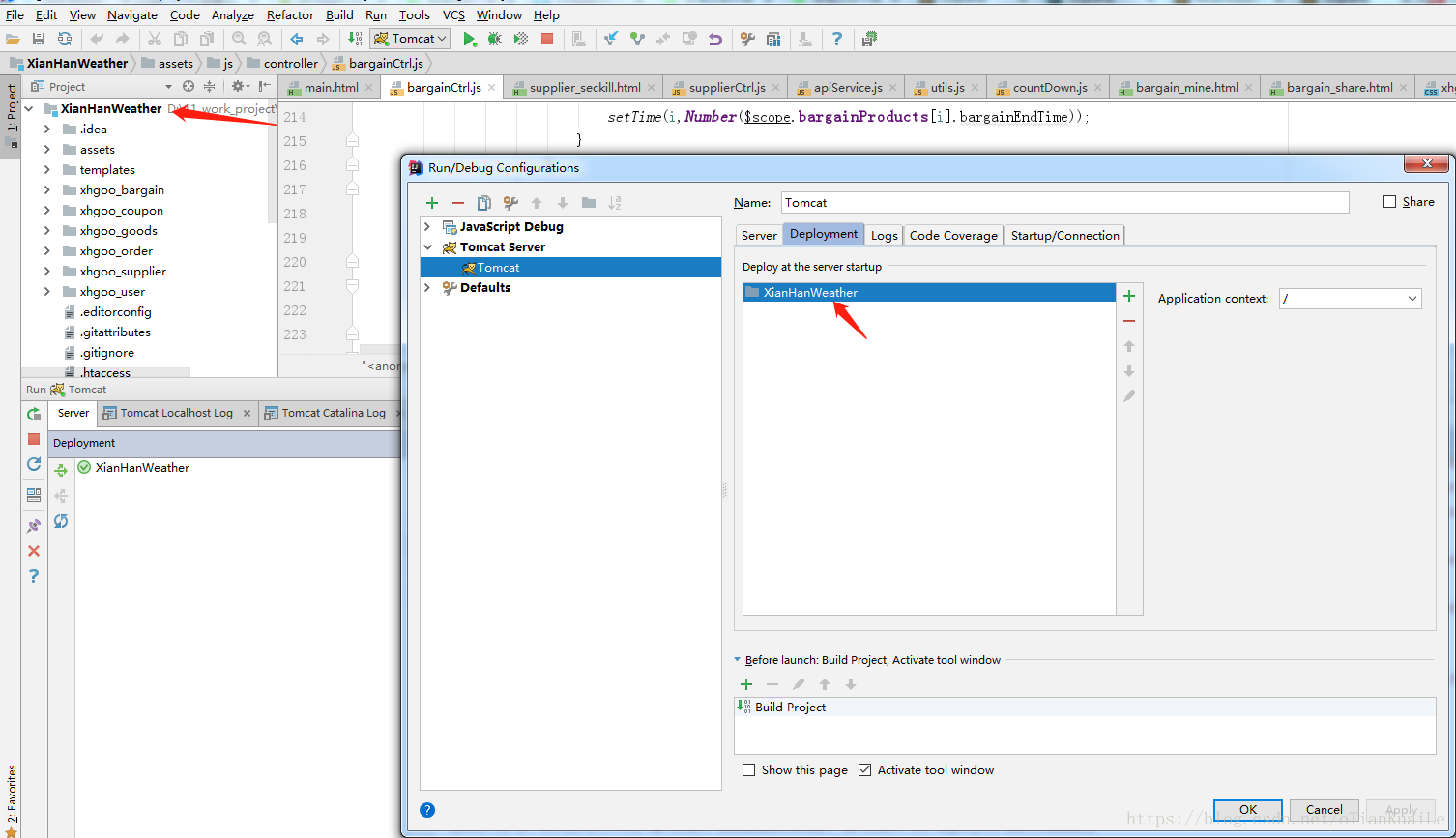Add artifact with green plus beside deployment list

pyautogui.click(x=1129, y=296)
